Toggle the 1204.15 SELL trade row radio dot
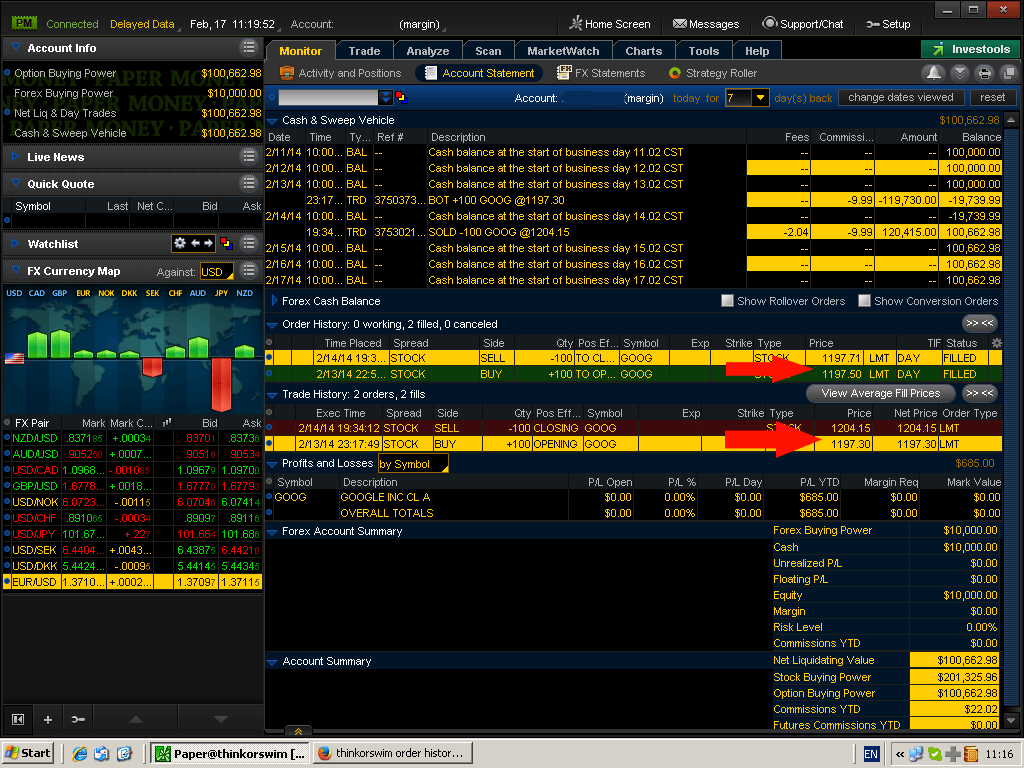This screenshot has width=1024, height=768. pos(269,428)
